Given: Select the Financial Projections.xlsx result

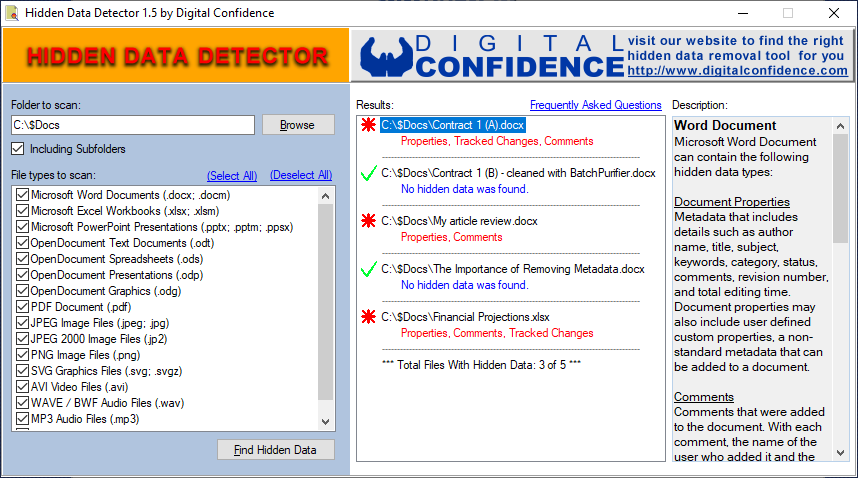Looking at the screenshot, I should tap(465, 317).
